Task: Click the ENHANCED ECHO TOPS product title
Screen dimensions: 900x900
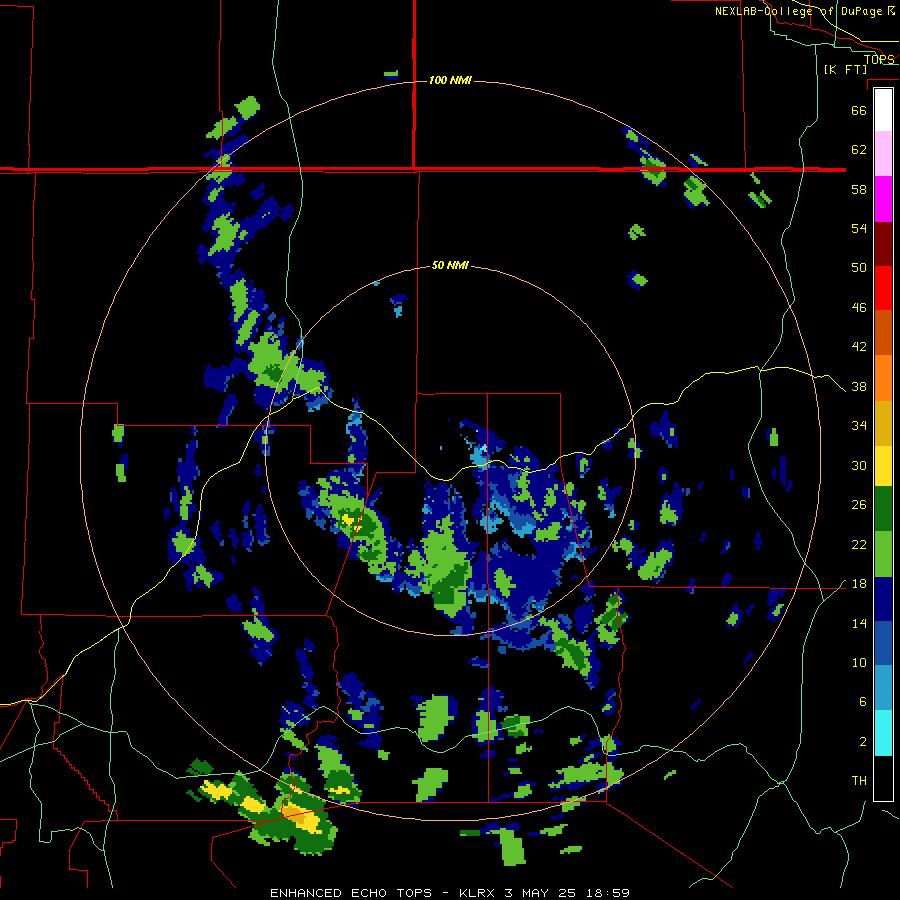Action: click(x=351, y=893)
